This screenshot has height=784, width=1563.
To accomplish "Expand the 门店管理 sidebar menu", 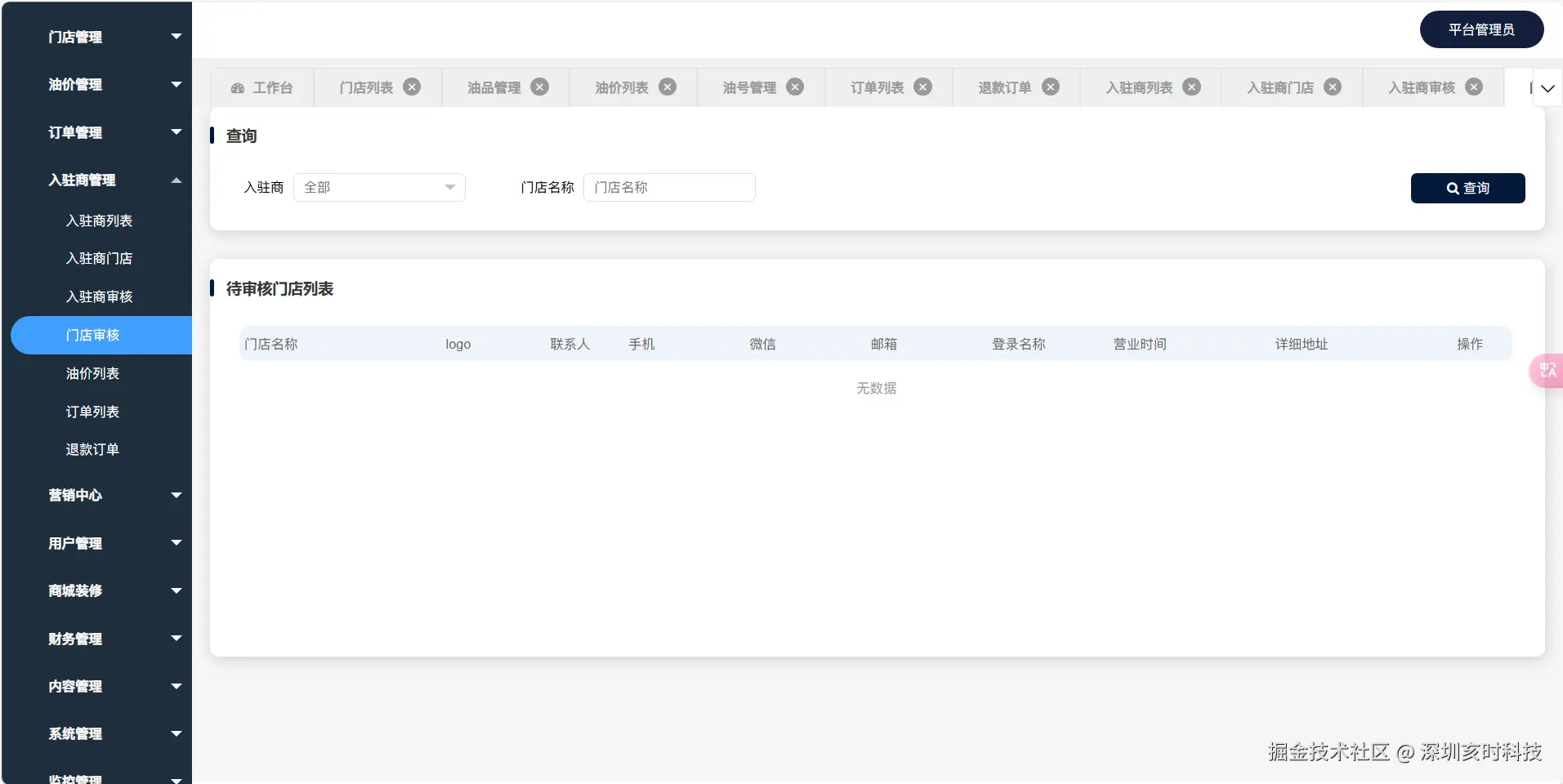I will (x=96, y=37).
